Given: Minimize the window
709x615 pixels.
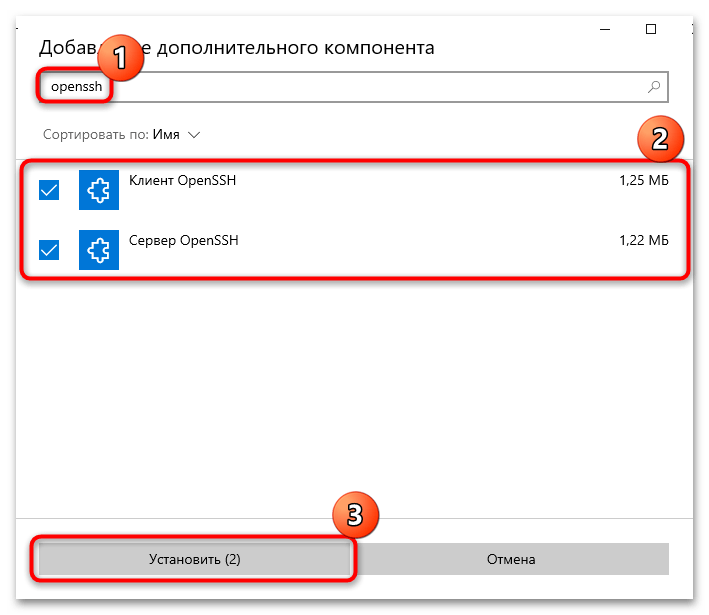Looking at the screenshot, I should pos(605,29).
